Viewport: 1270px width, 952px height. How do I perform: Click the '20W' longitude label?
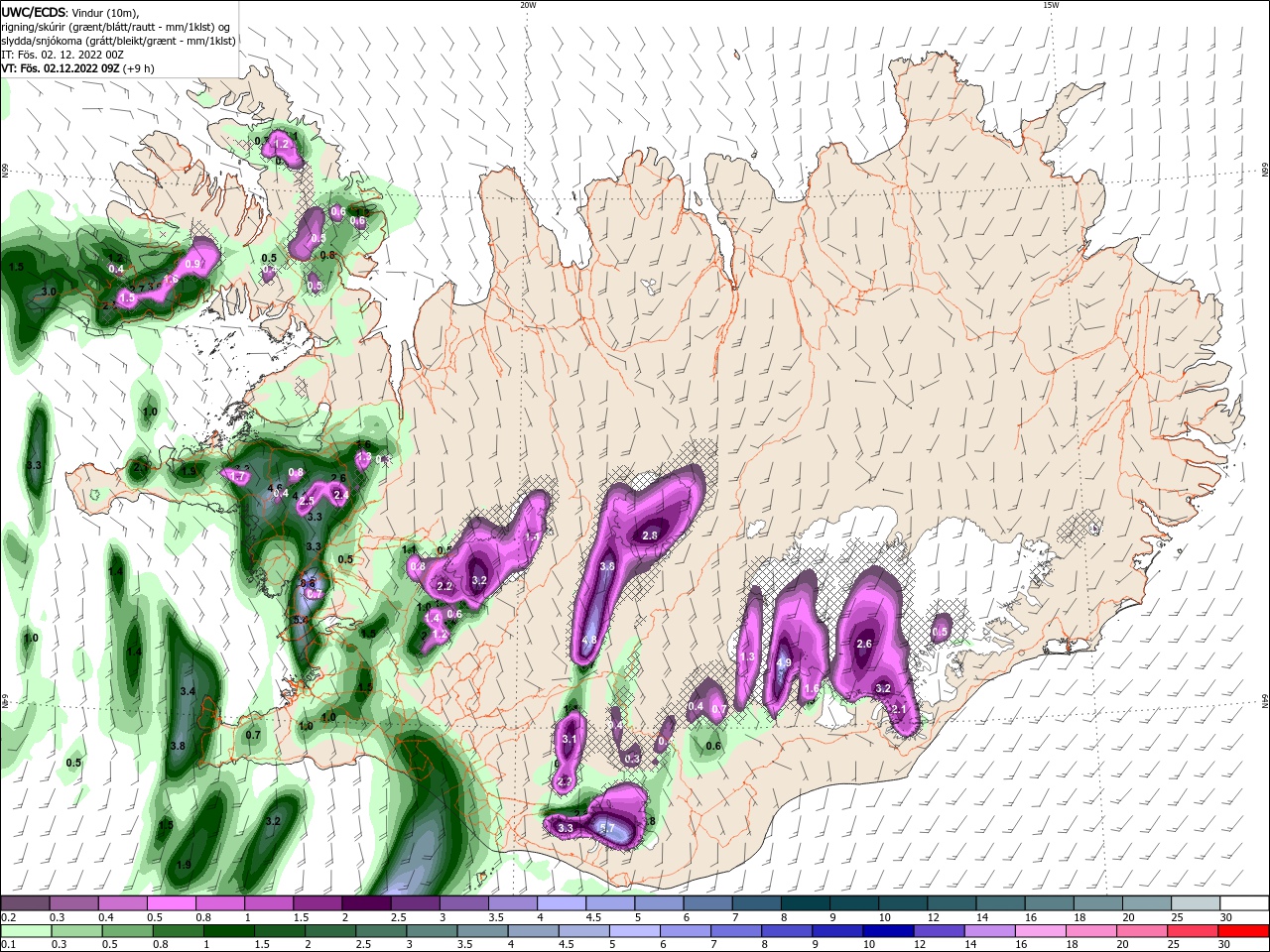(x=528, y=5)
